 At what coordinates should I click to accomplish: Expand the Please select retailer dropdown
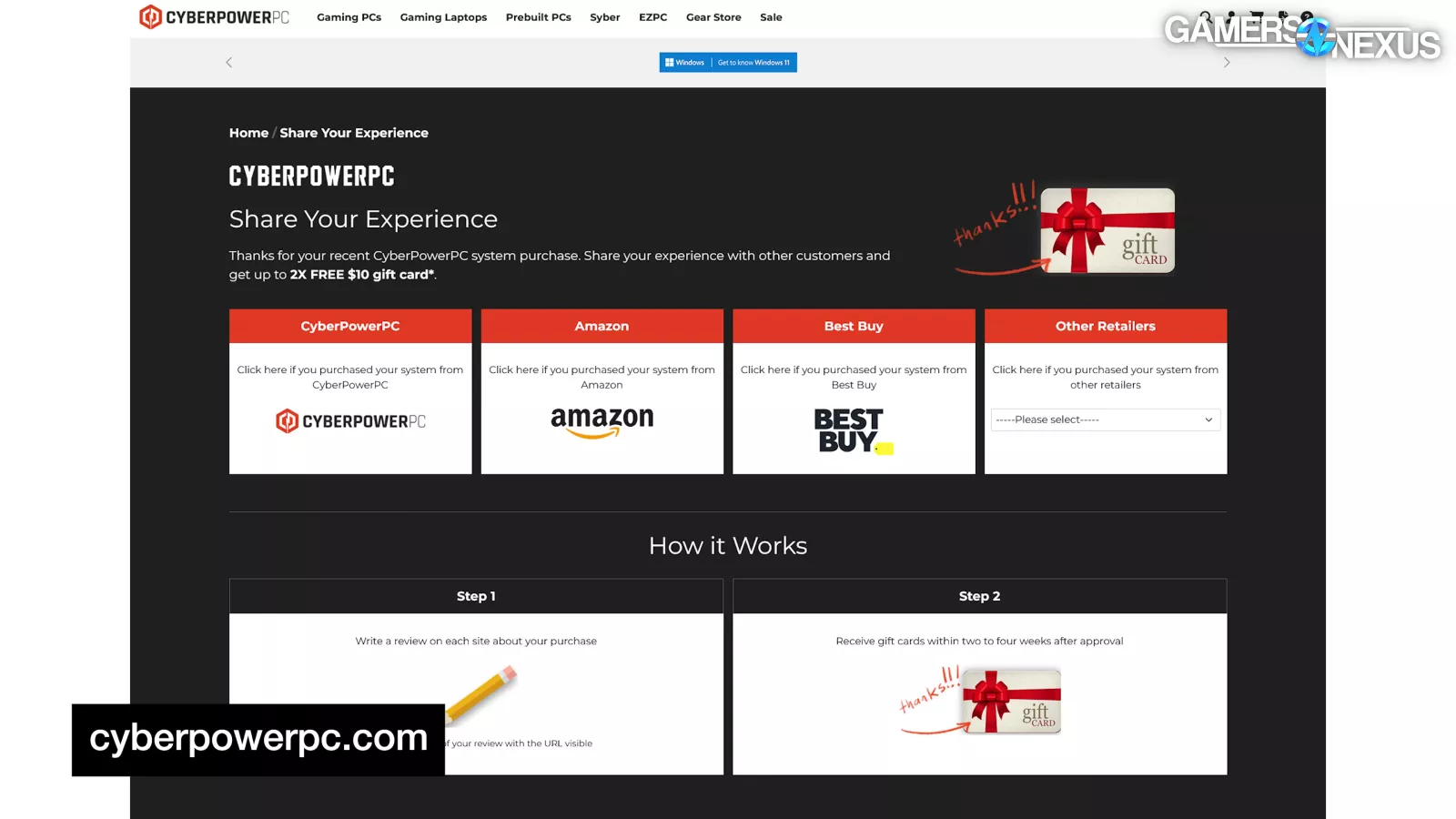tap(1105, 420)
